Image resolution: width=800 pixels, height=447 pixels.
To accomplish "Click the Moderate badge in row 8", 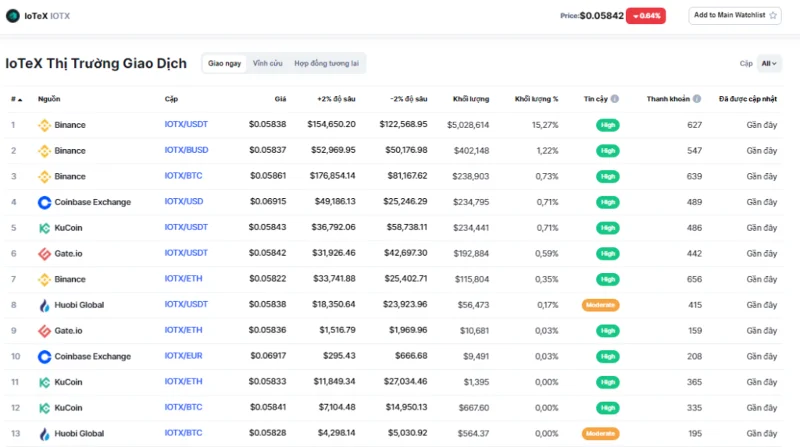I will tap(601, 305).
